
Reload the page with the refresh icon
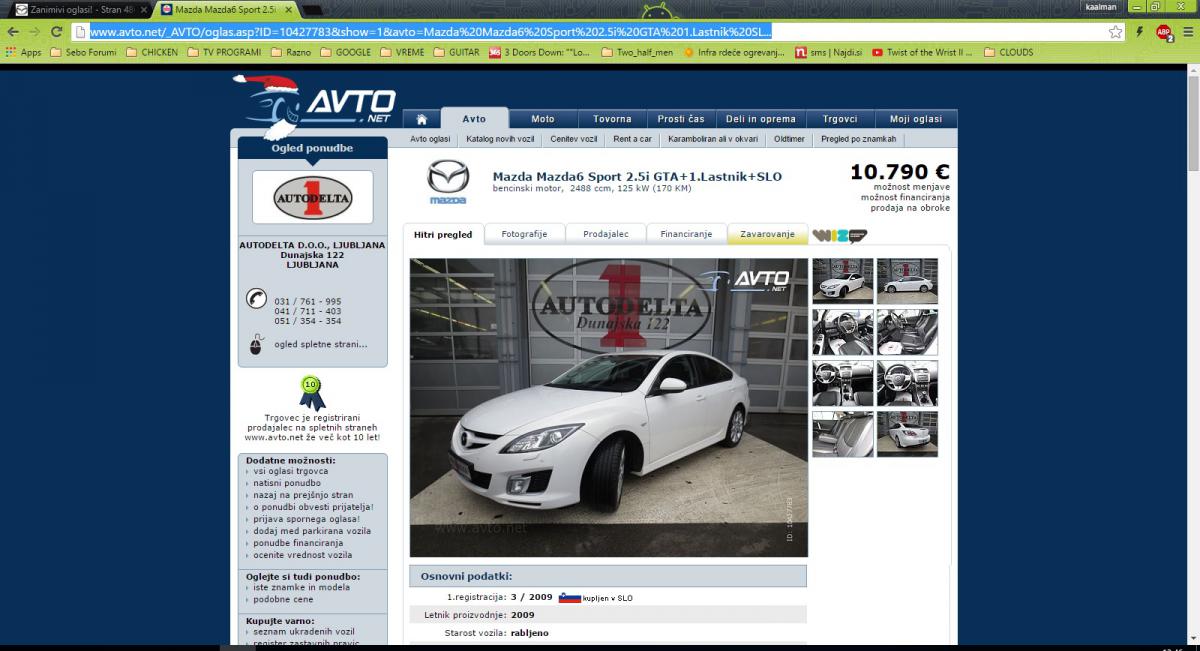coord(56,32)
